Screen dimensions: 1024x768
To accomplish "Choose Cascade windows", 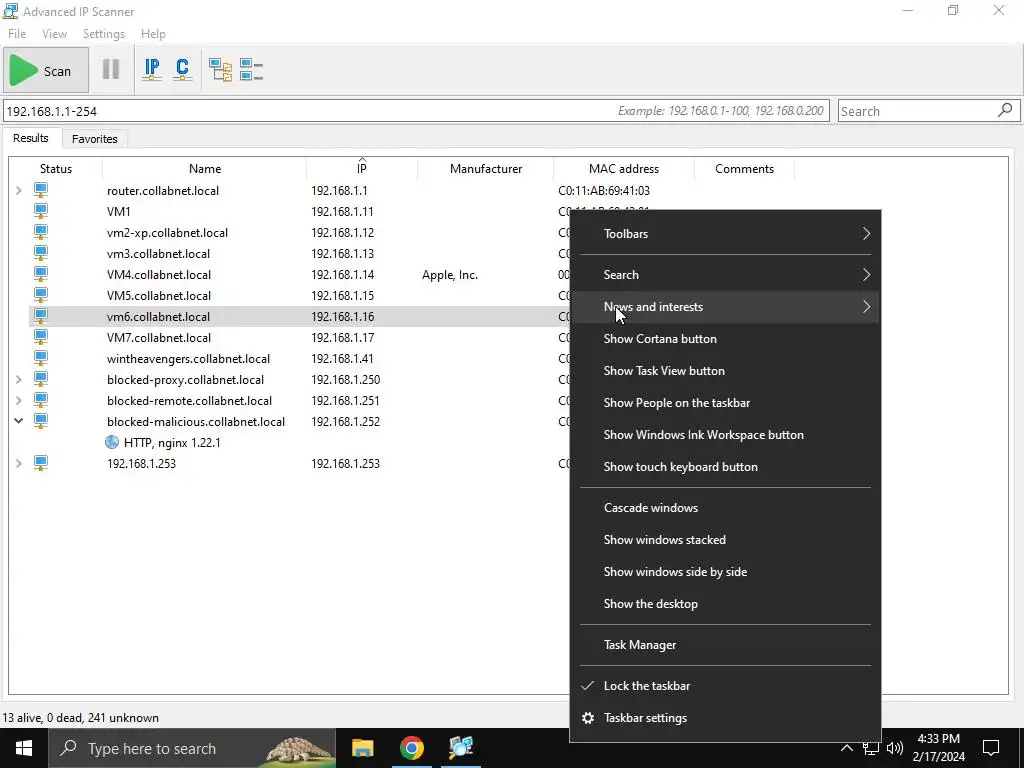I will click(725, 507).
